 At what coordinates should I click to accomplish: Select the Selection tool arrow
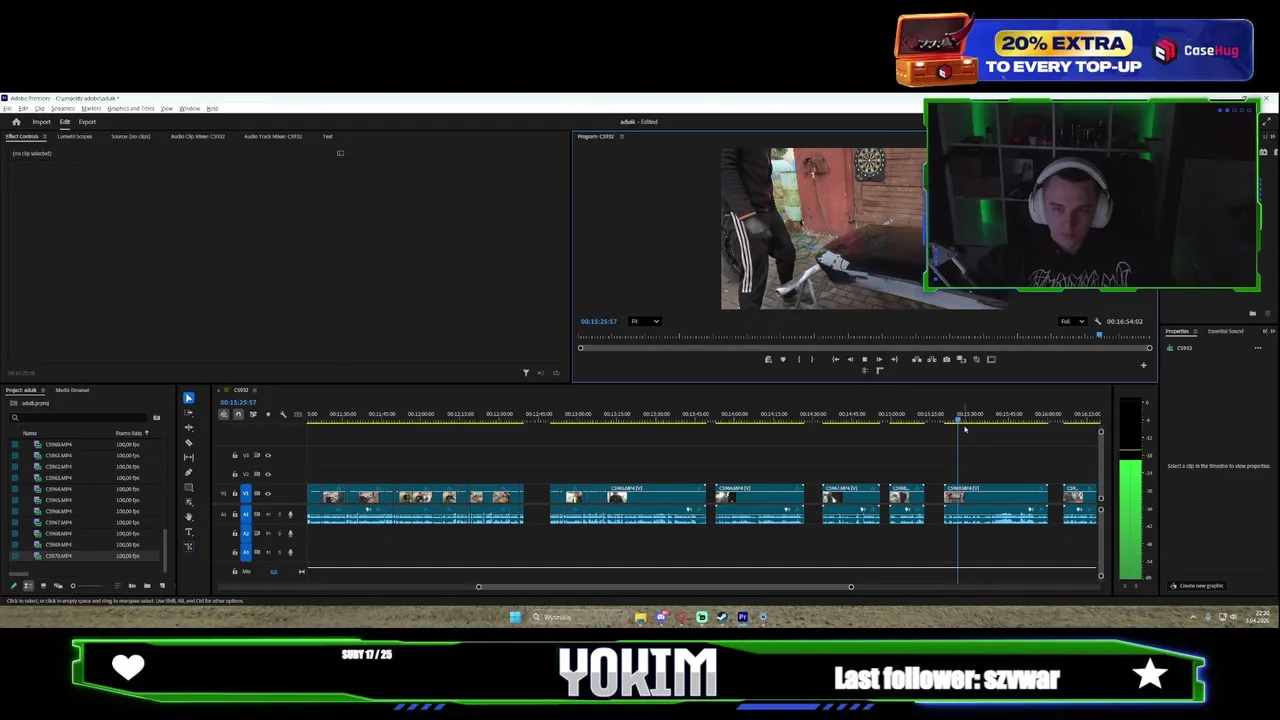[189, 398]
